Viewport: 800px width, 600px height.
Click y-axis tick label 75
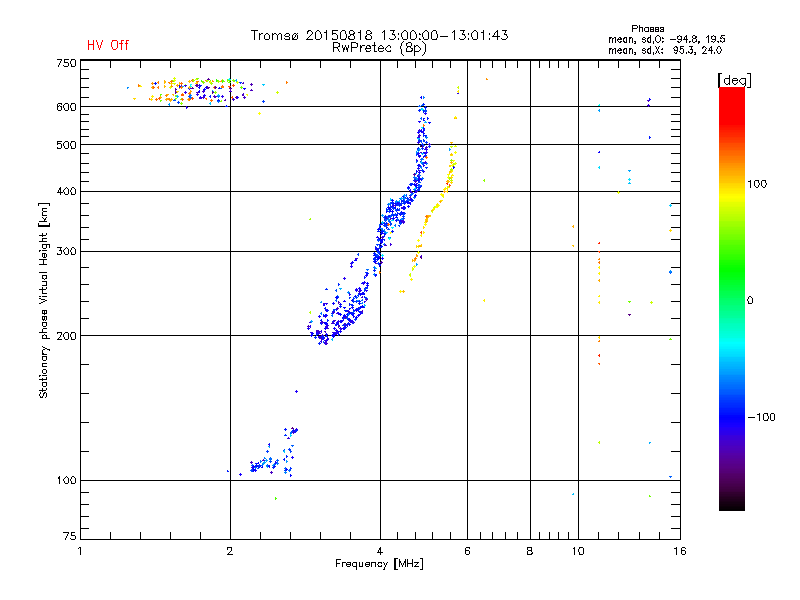(x=70, y=536)
